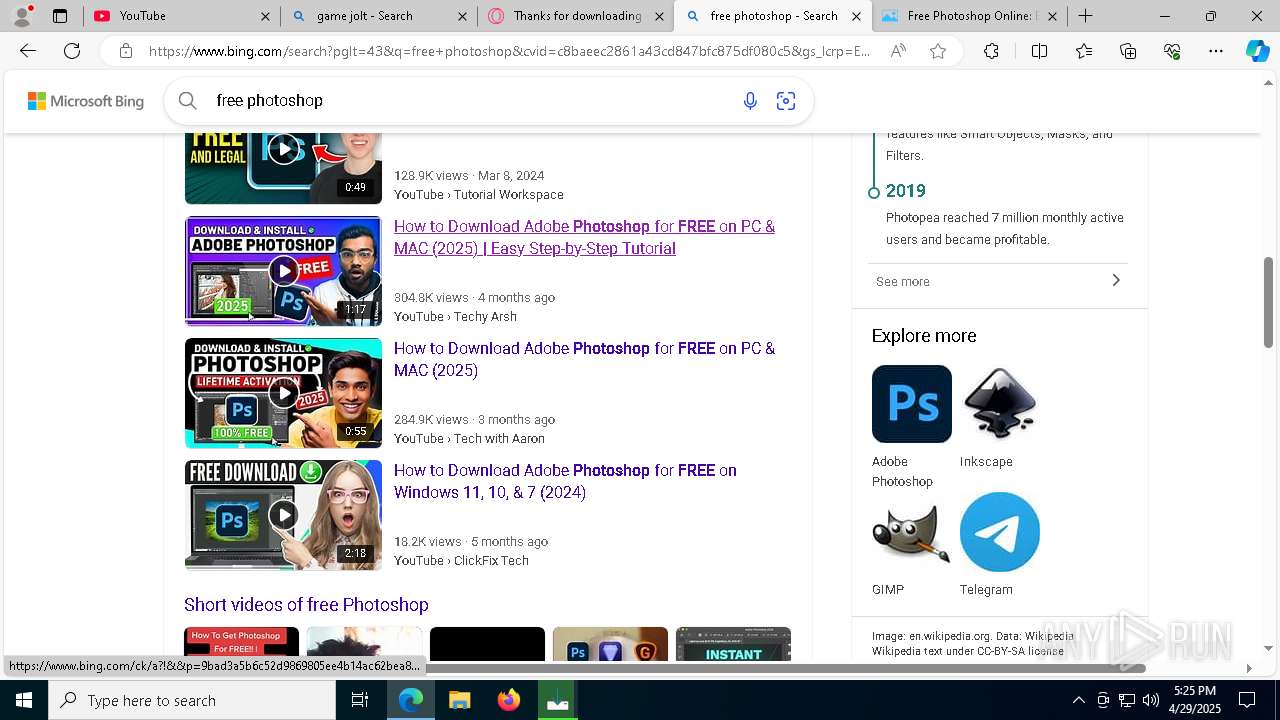Add page to favorites star icon

(938, 51)
